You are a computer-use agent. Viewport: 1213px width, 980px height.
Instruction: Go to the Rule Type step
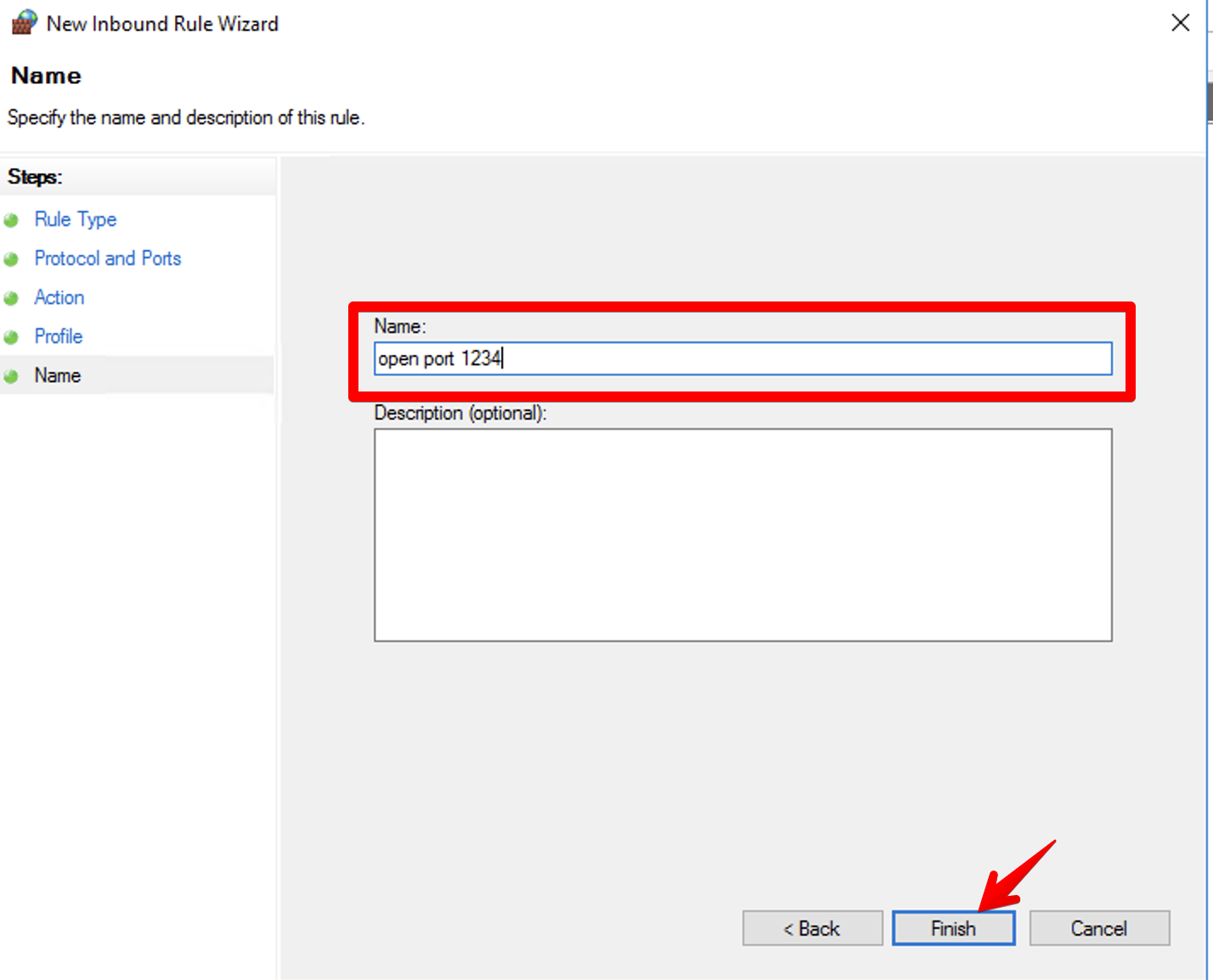click(76, 219)
